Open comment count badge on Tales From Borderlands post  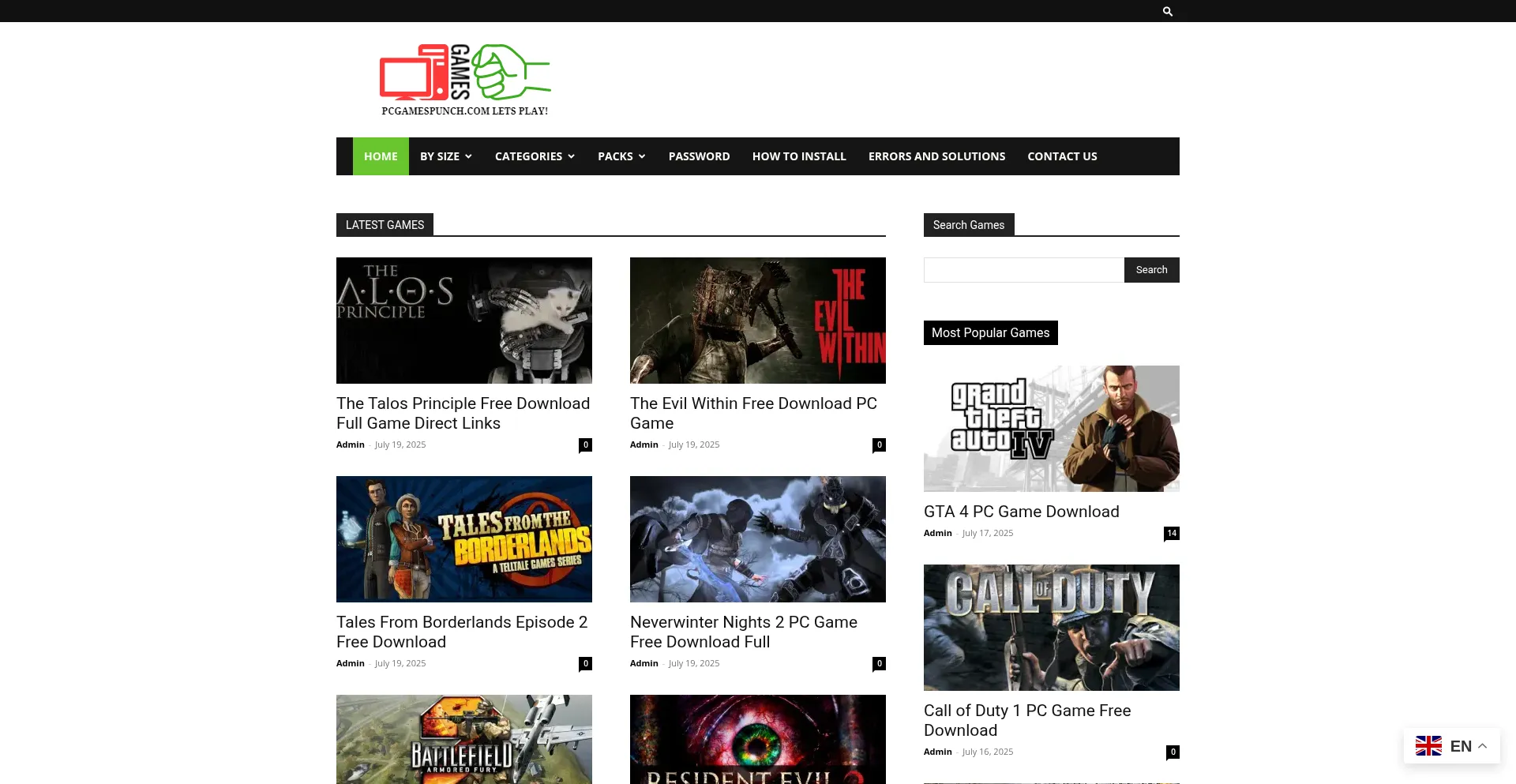coord(585,663)
